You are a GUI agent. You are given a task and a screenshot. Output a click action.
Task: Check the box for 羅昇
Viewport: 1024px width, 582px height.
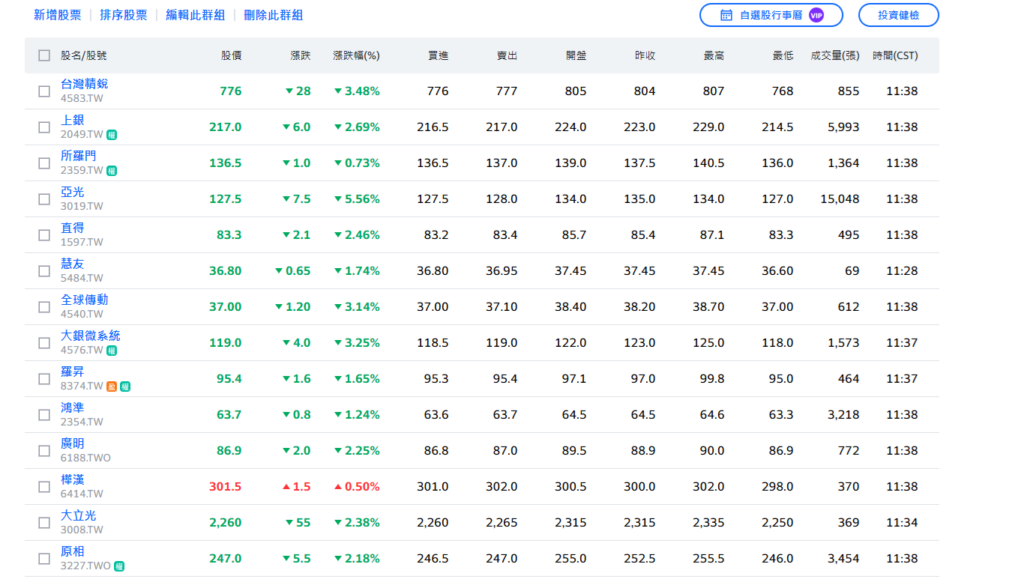click(44, 379)
